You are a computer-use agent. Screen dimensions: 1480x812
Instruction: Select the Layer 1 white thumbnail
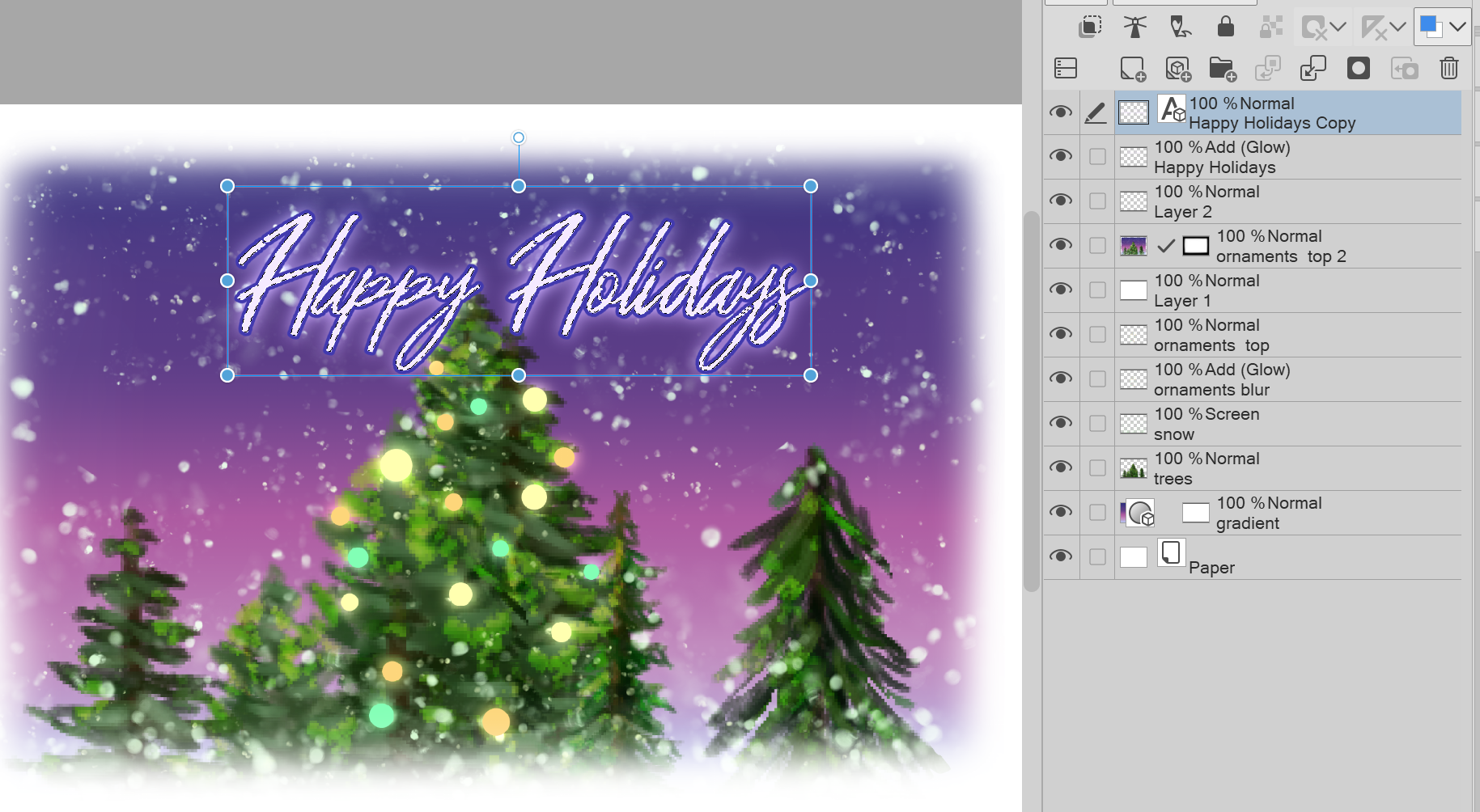click(1134, 290)
